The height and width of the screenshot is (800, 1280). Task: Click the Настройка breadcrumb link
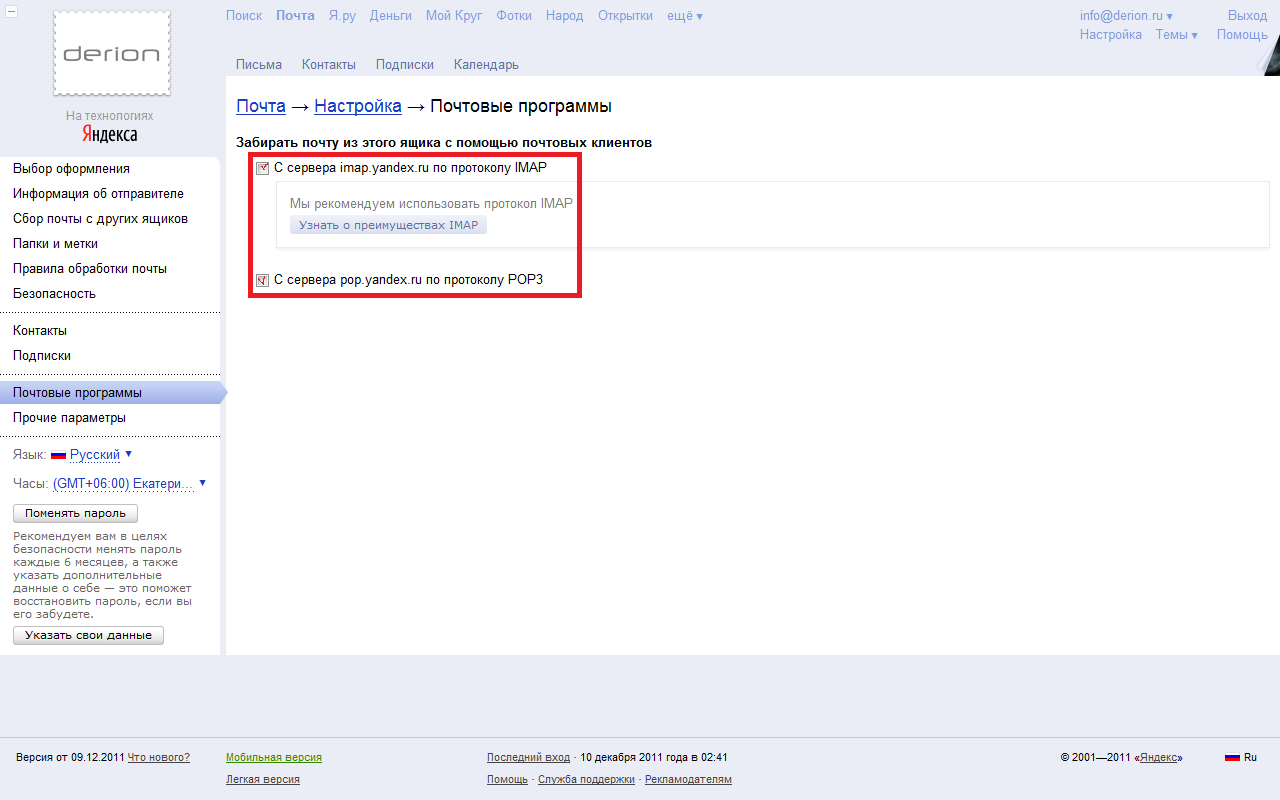click(358, 106)
